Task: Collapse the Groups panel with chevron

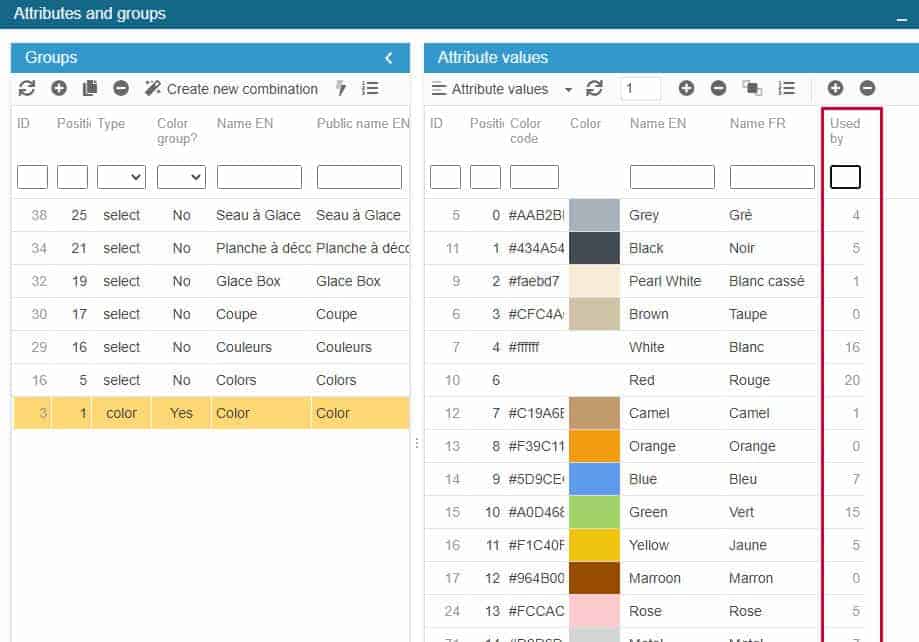Action: [x=389, y=58]
